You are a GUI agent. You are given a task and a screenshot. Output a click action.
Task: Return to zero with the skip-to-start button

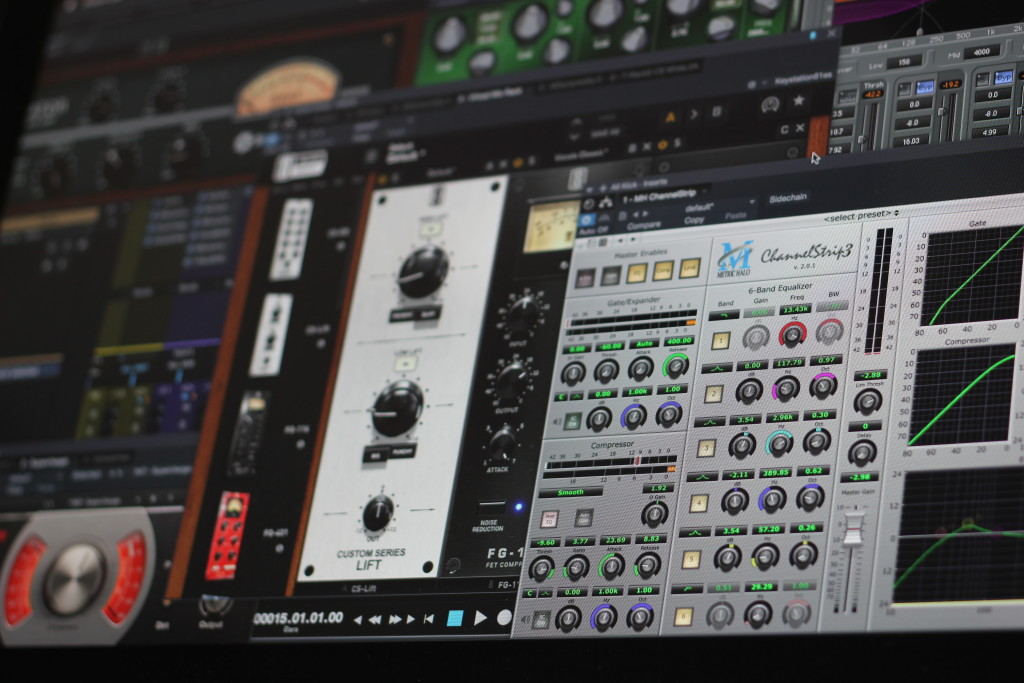(428, 618)
